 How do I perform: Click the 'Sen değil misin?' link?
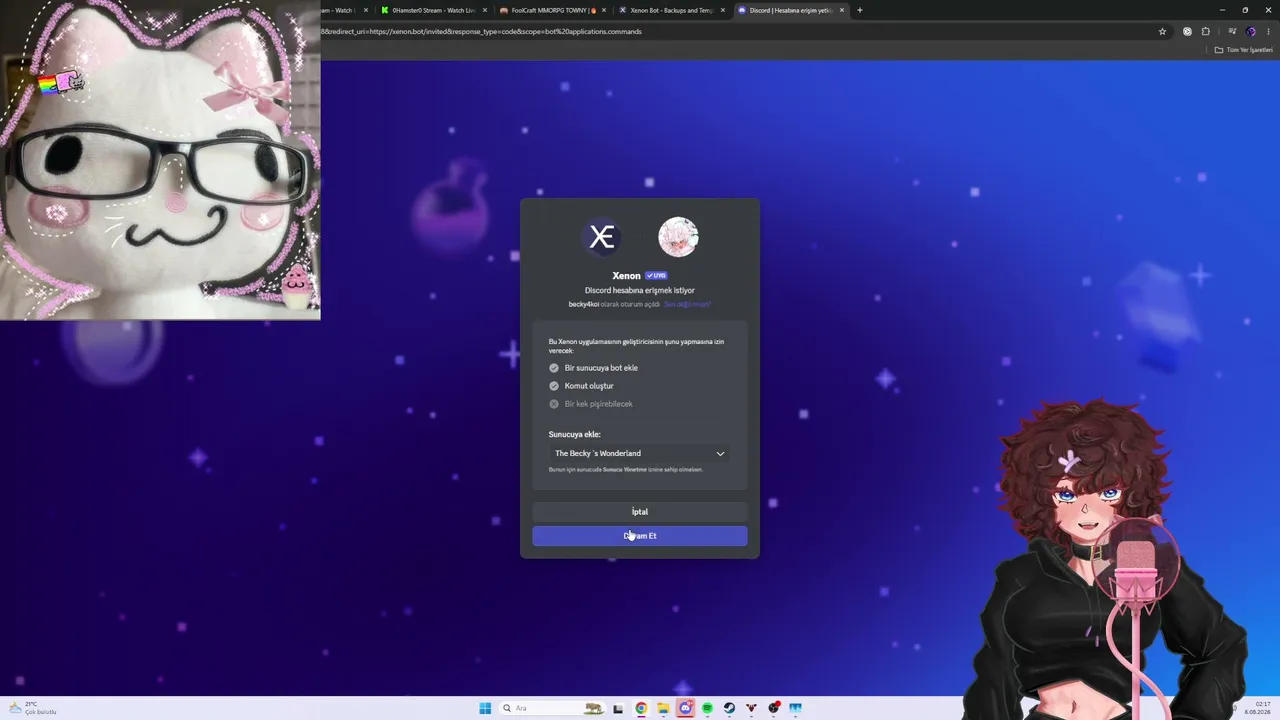point(687,304)
